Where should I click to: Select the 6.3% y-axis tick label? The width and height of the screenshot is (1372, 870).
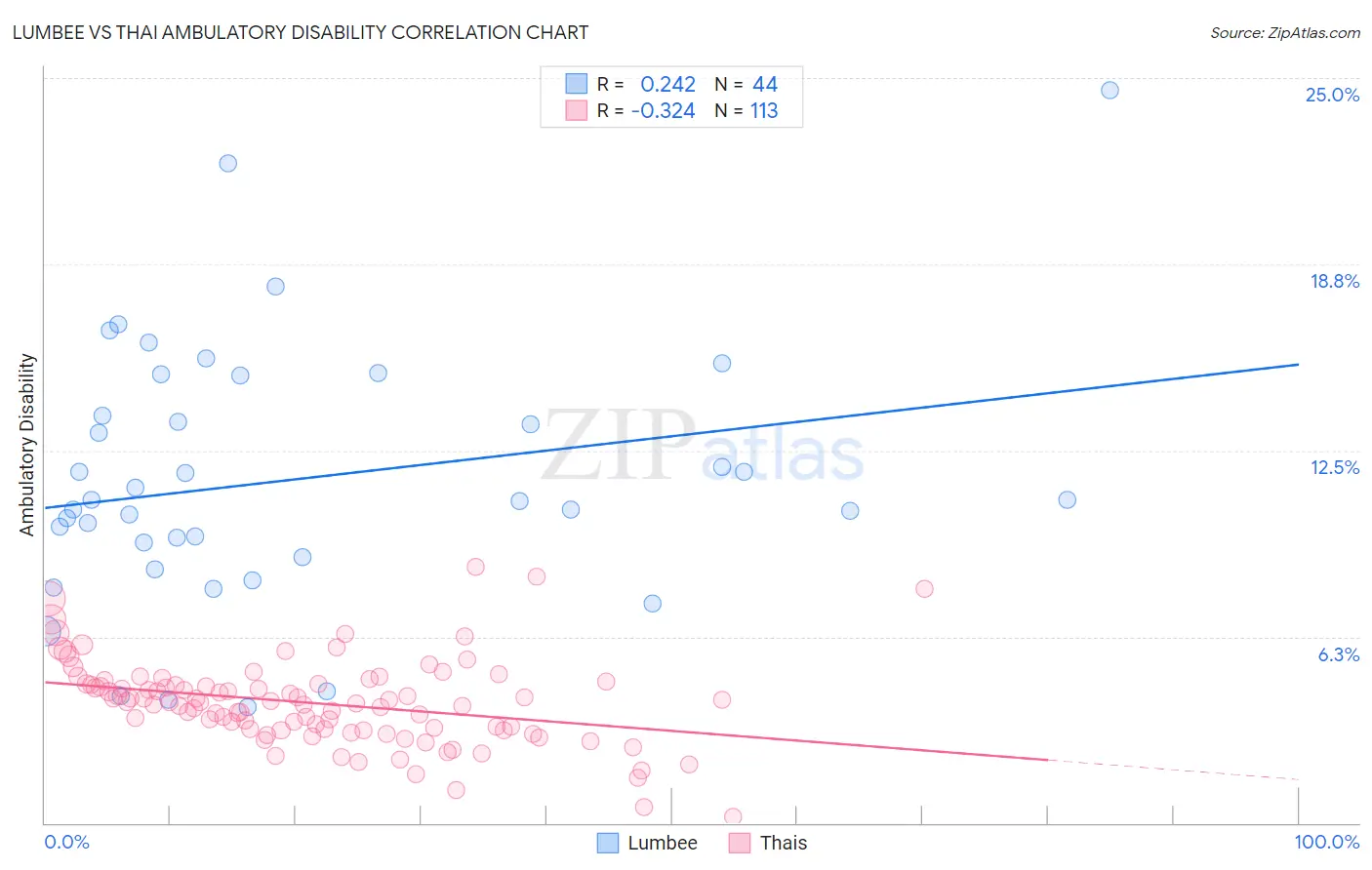1338,654
